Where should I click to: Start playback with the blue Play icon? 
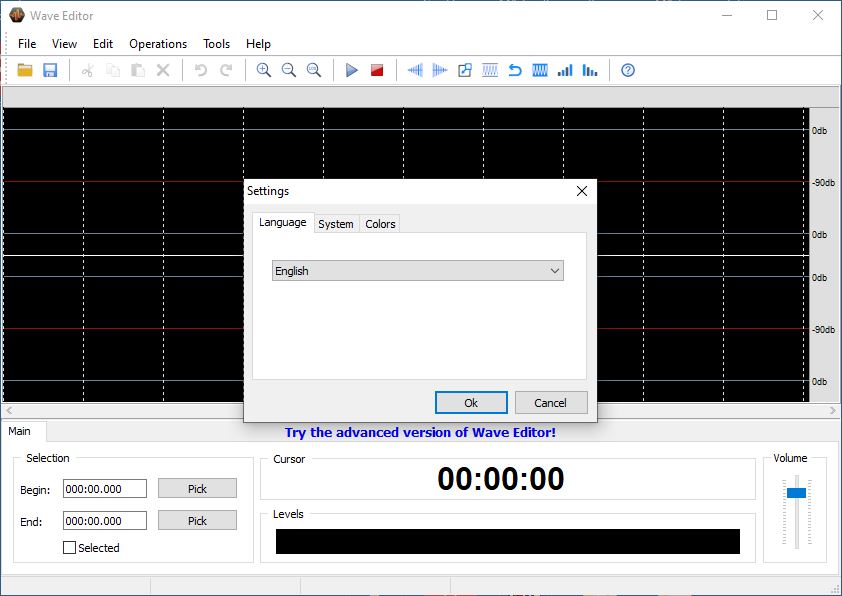pos(352,70)
